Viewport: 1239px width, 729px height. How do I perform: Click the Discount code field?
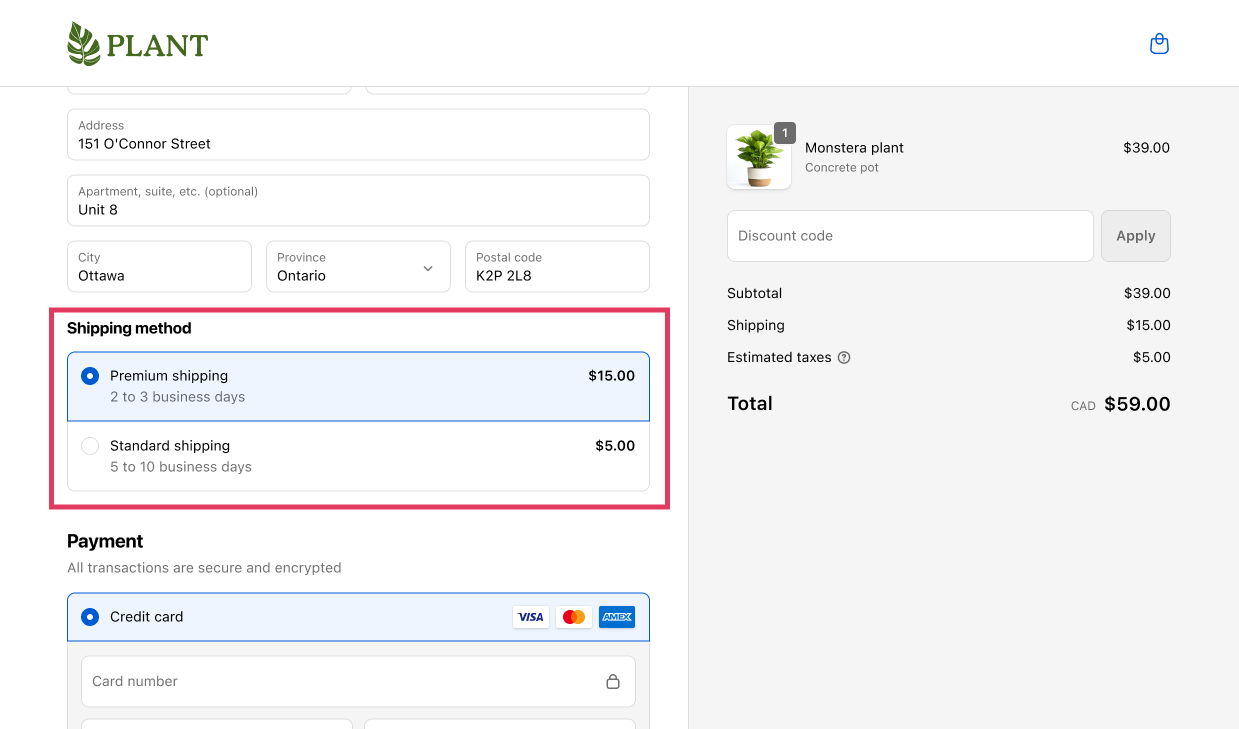click(910, 236)
